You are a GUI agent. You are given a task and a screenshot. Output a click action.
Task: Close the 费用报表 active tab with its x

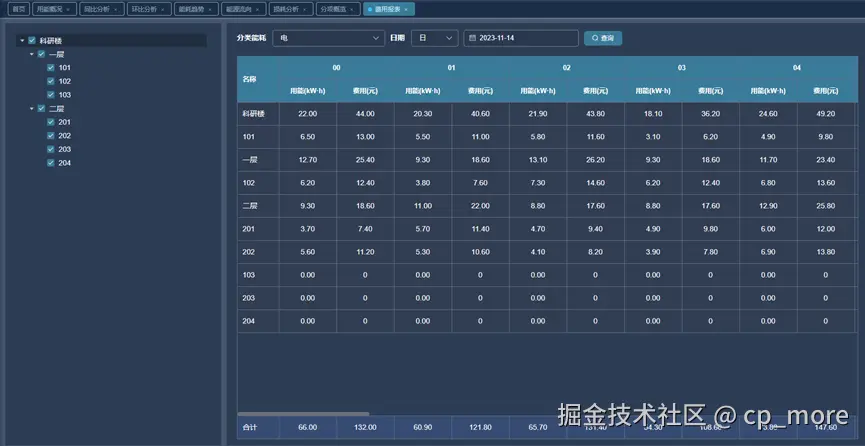(x=406, y=9)
